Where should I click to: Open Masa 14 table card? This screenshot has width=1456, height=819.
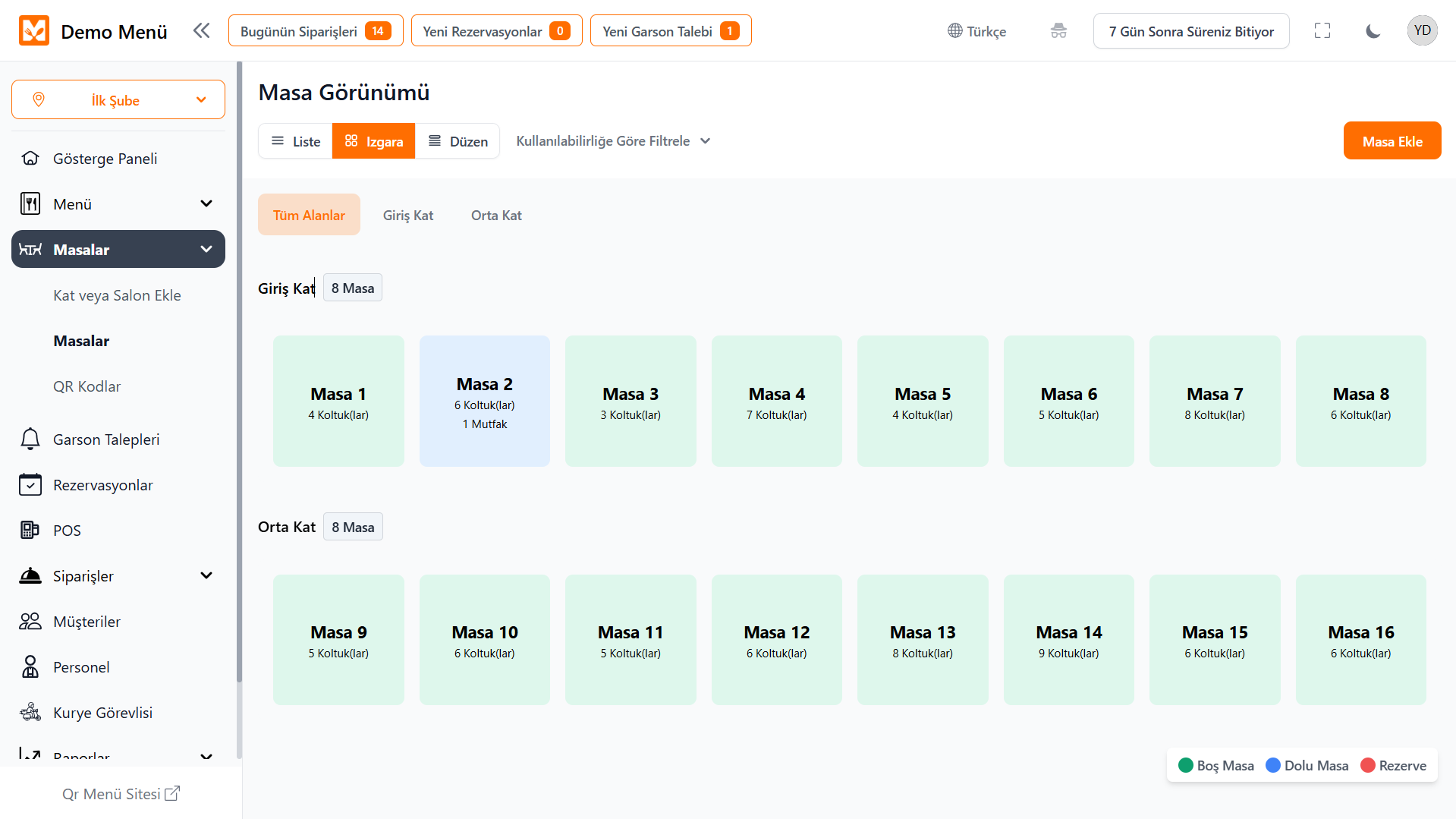[x=1069, y=640]
